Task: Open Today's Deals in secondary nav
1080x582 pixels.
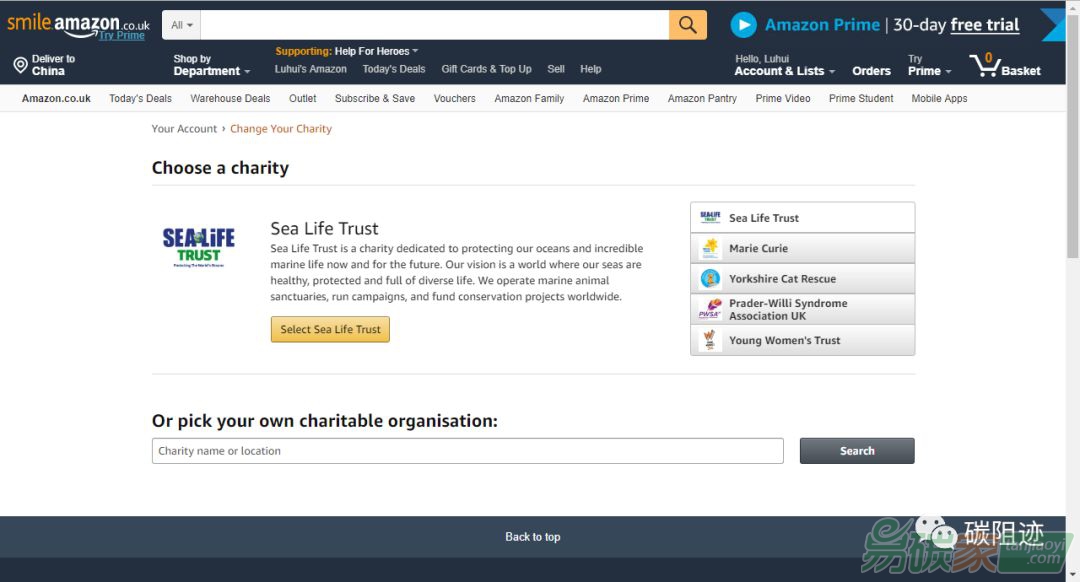Action: point(140,99)
